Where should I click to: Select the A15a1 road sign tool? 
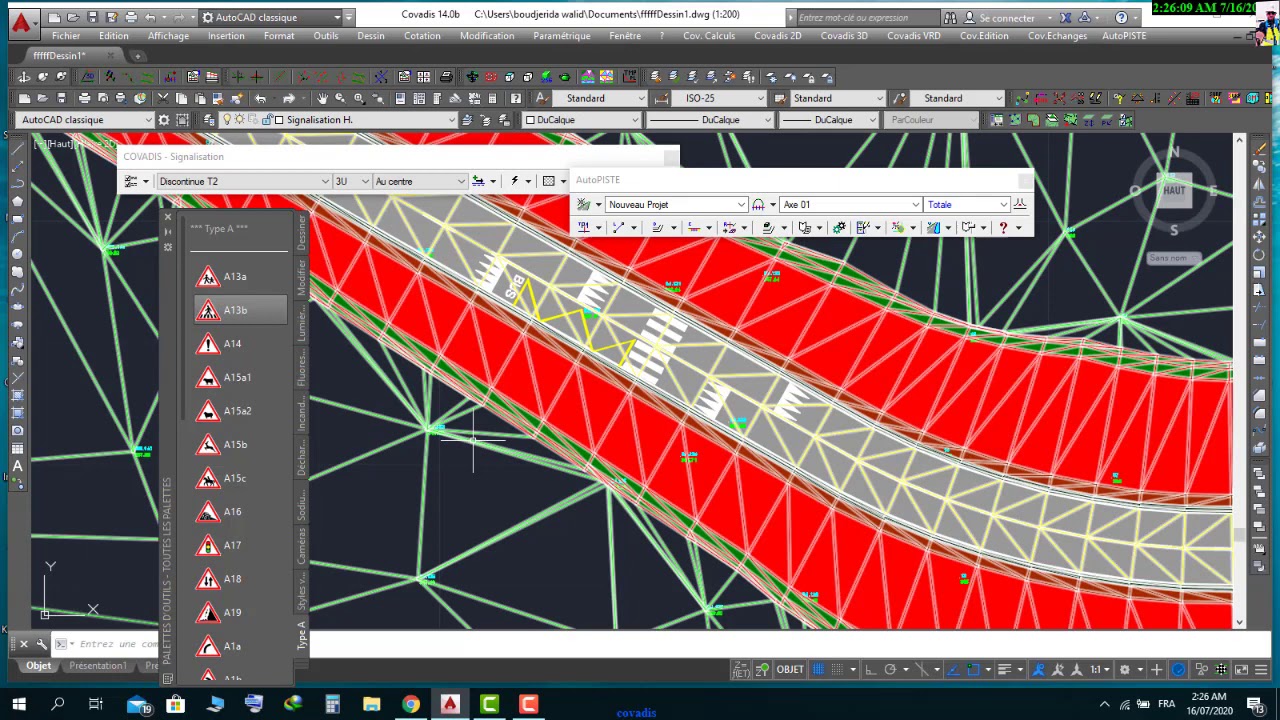click(240, 377)
